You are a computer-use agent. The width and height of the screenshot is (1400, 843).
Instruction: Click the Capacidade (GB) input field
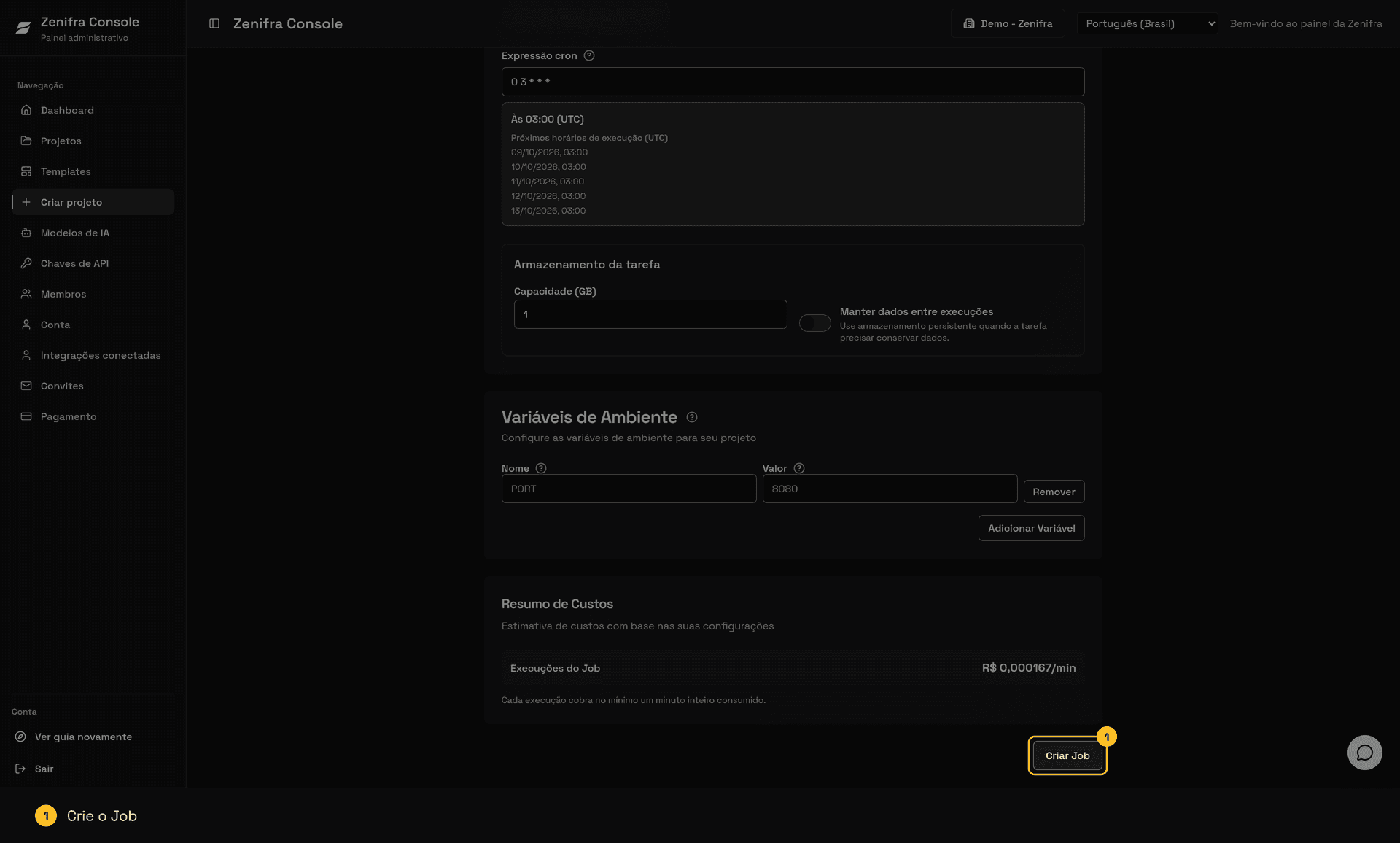(650, 314)
